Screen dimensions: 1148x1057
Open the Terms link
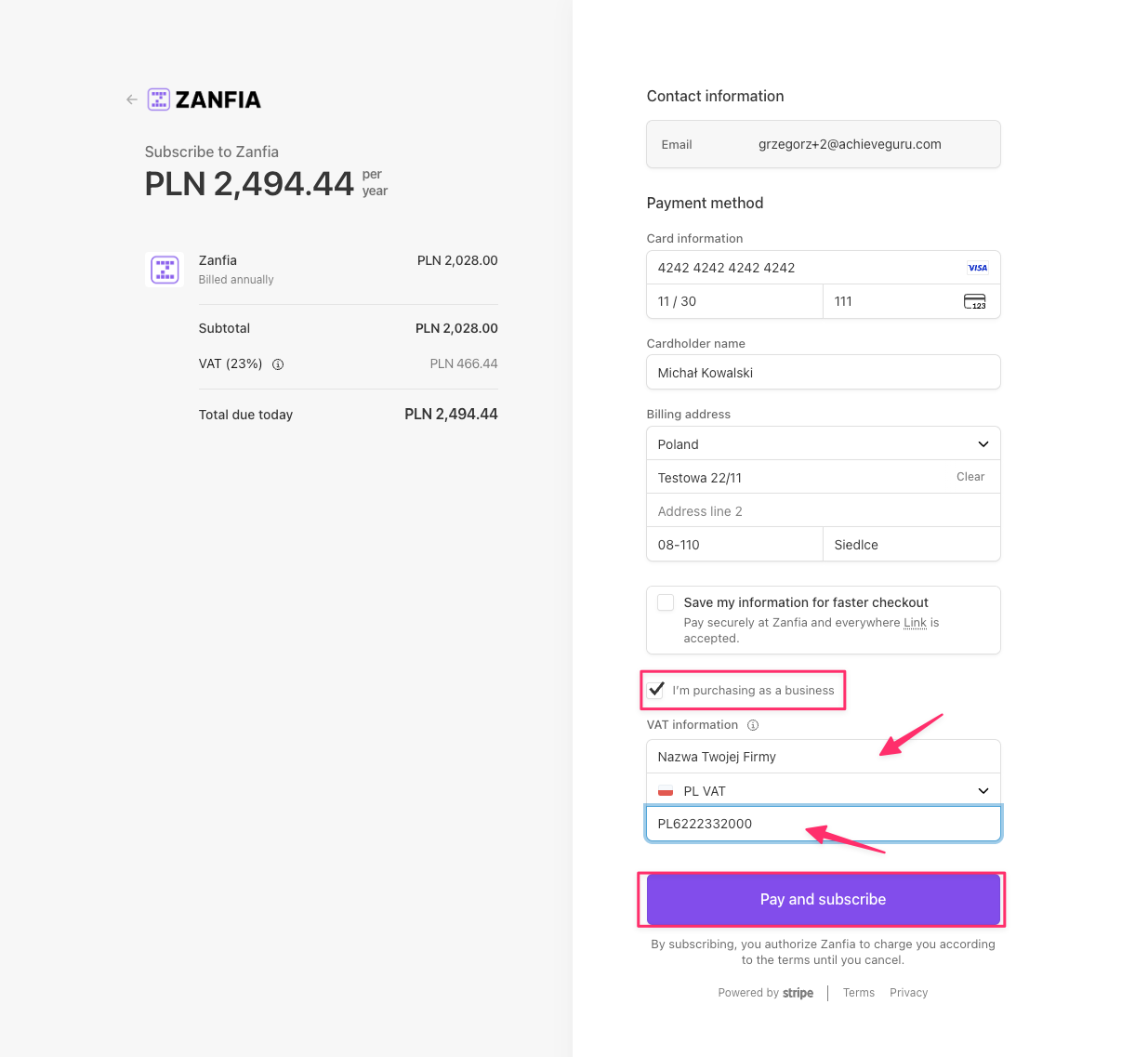point(858,993)
